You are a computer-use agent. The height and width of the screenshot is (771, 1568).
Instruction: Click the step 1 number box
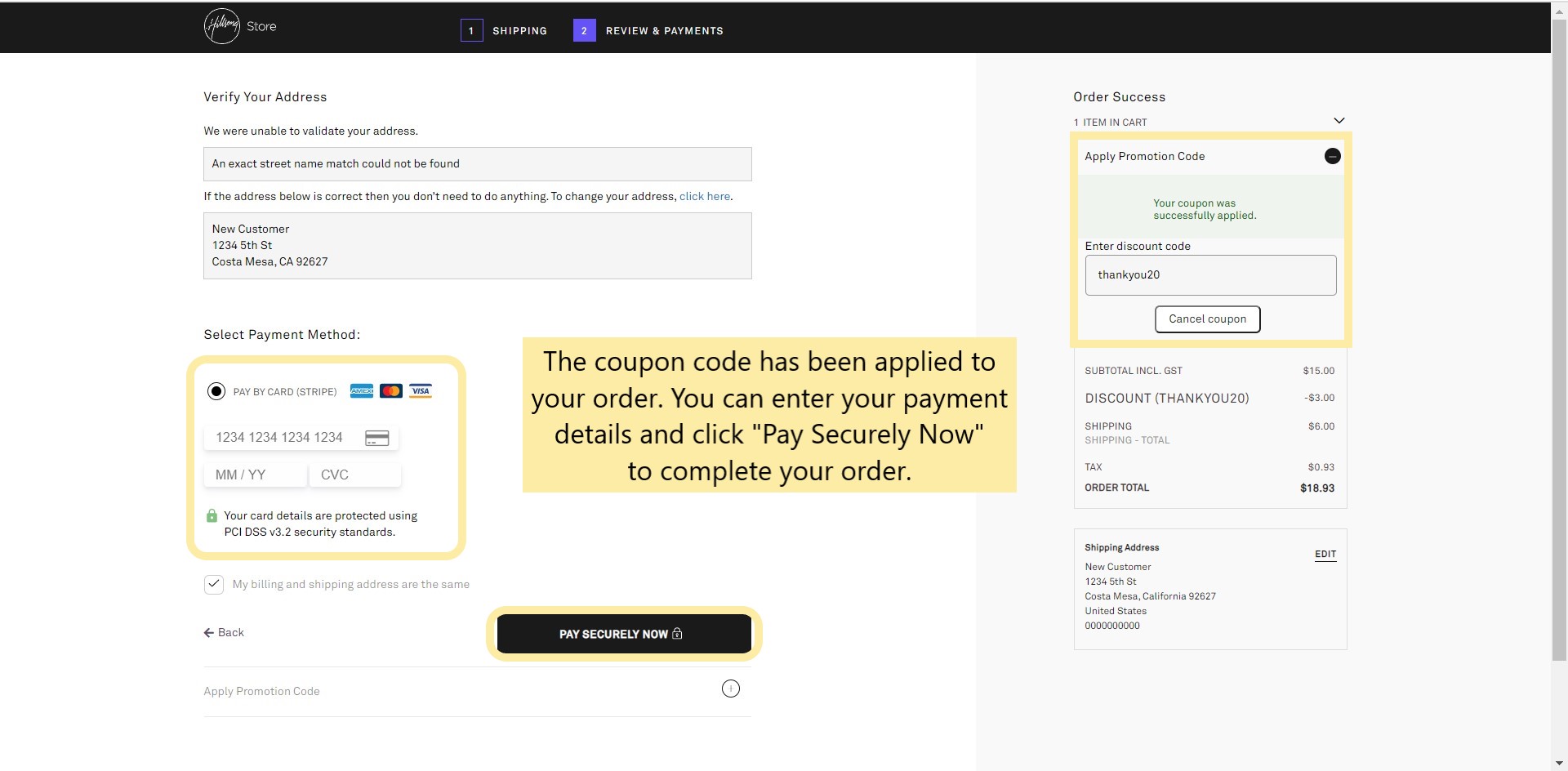click(x=471, y=31)
